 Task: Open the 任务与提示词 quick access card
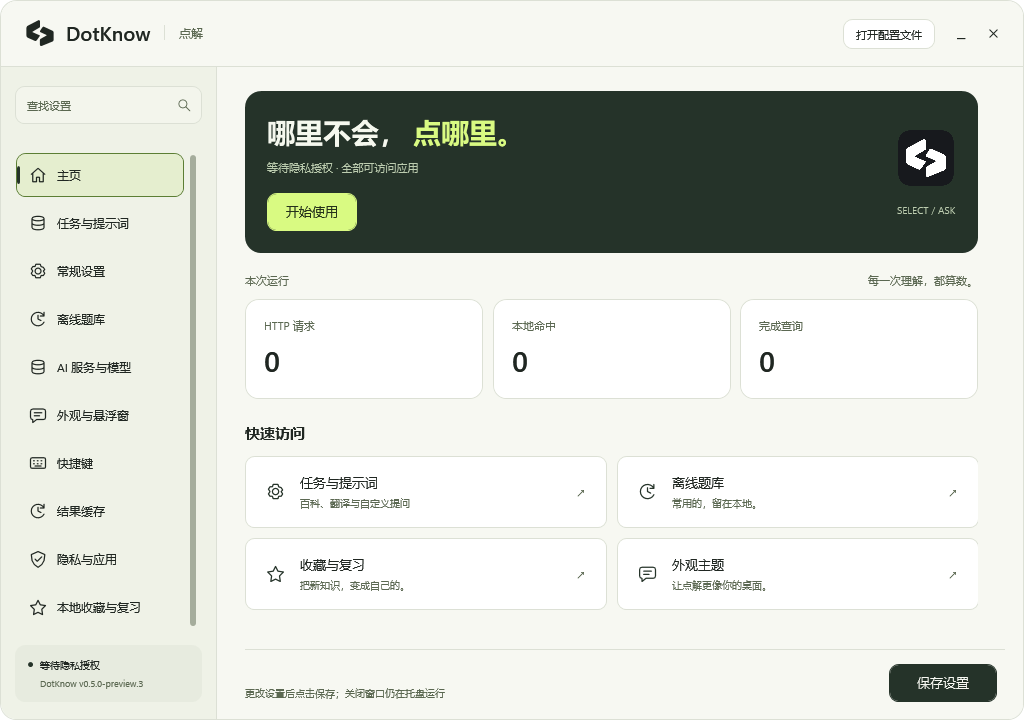(426, 492)
